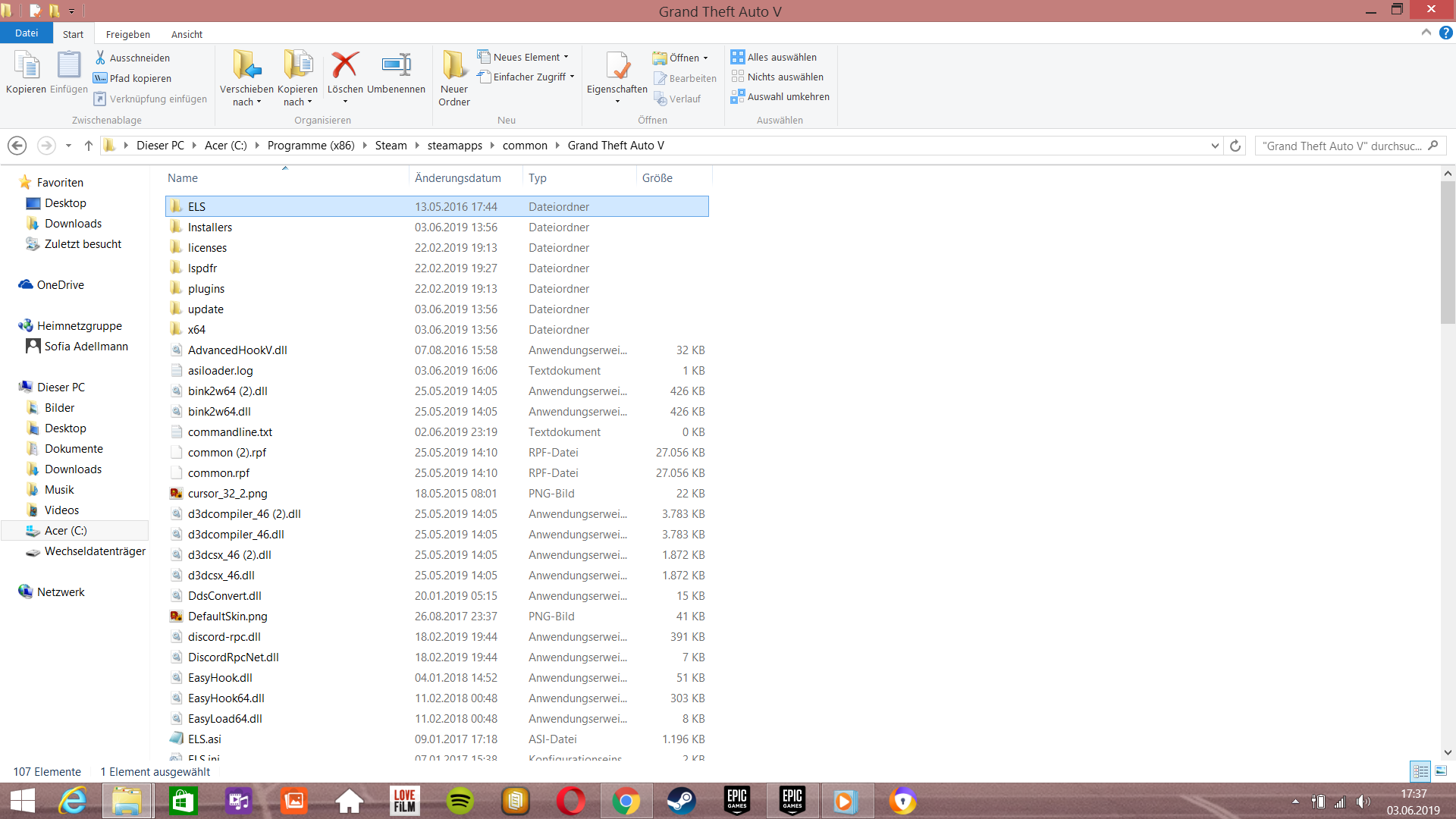Click the refresh button in address bar
The height and width of the screenshot is (819, 1456).
click(x=1235, y=146)
